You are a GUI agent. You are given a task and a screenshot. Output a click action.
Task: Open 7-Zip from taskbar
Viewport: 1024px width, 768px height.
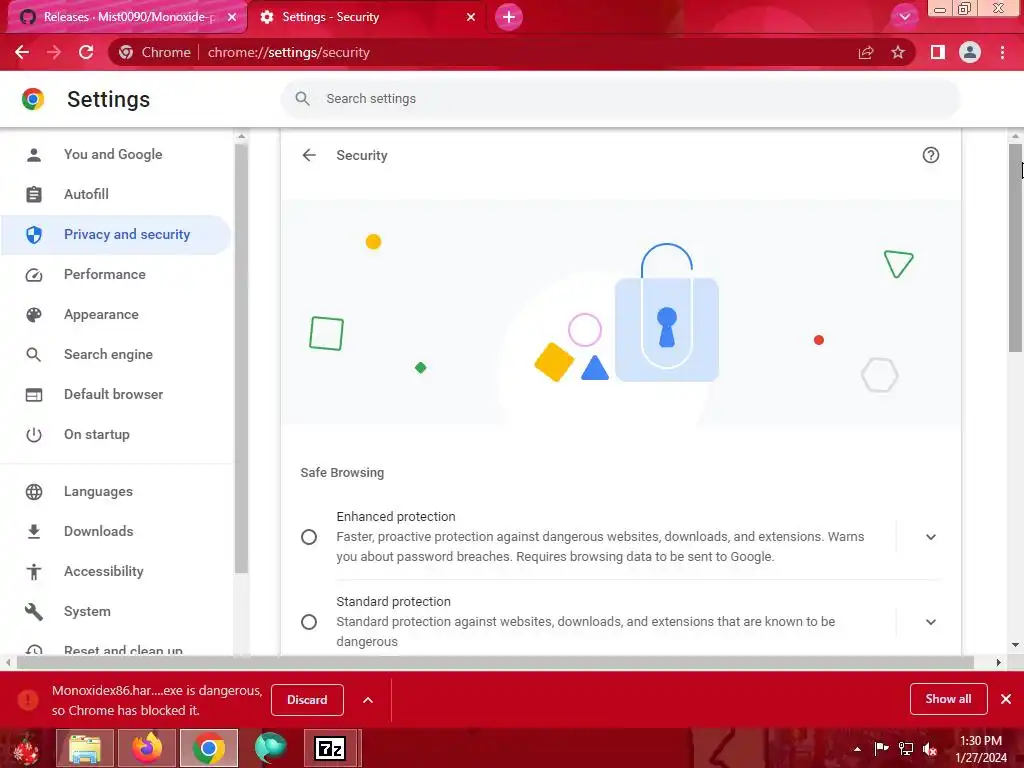click(x=330, y=748)
